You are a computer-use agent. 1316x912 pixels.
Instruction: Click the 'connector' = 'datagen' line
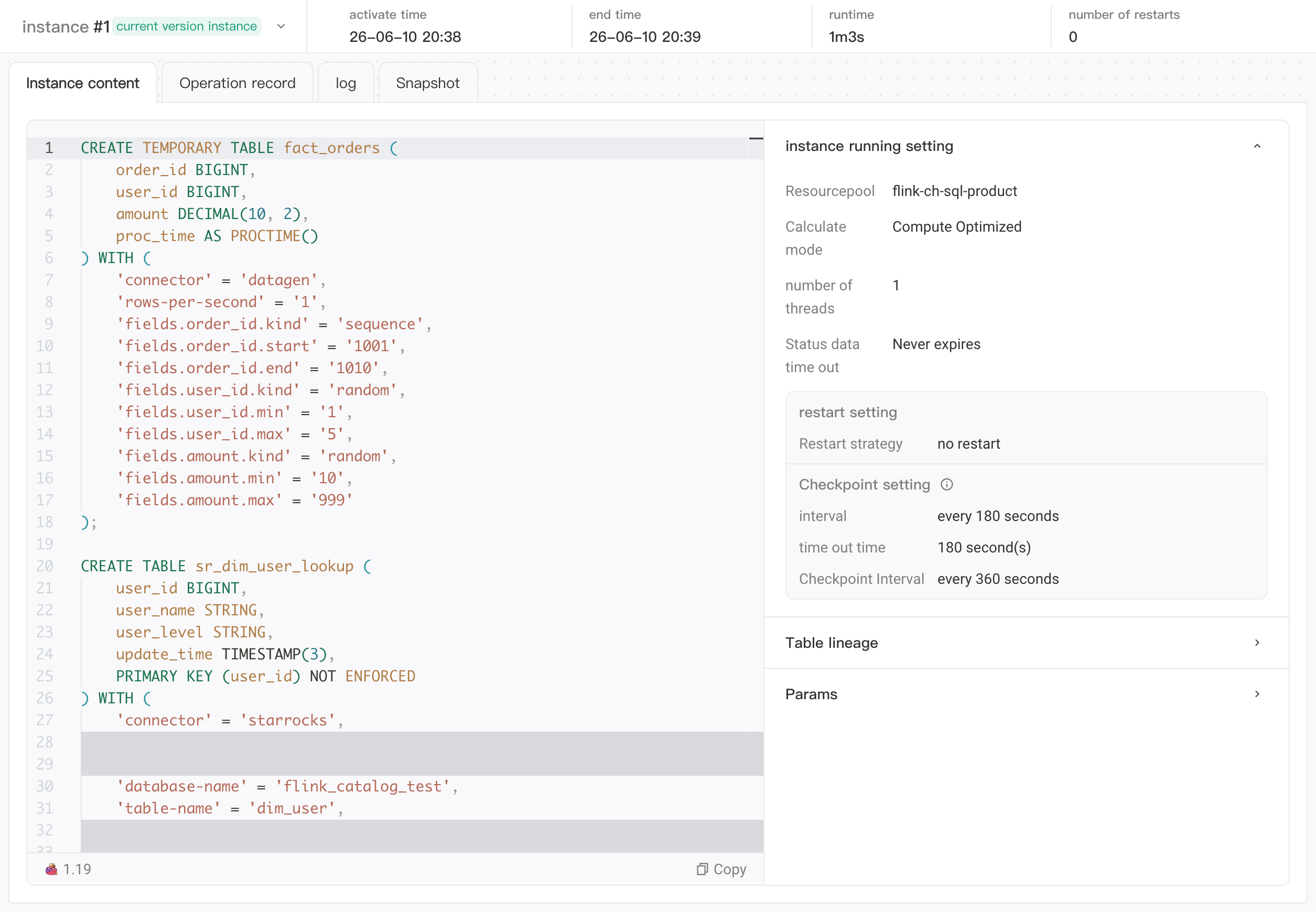tap(221, 280)
